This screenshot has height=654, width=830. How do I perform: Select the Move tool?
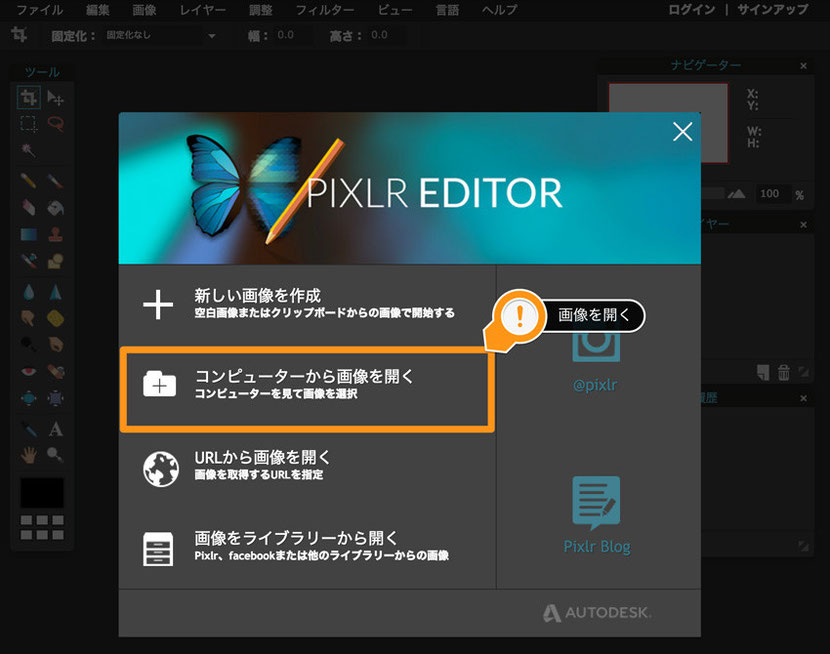55,98
